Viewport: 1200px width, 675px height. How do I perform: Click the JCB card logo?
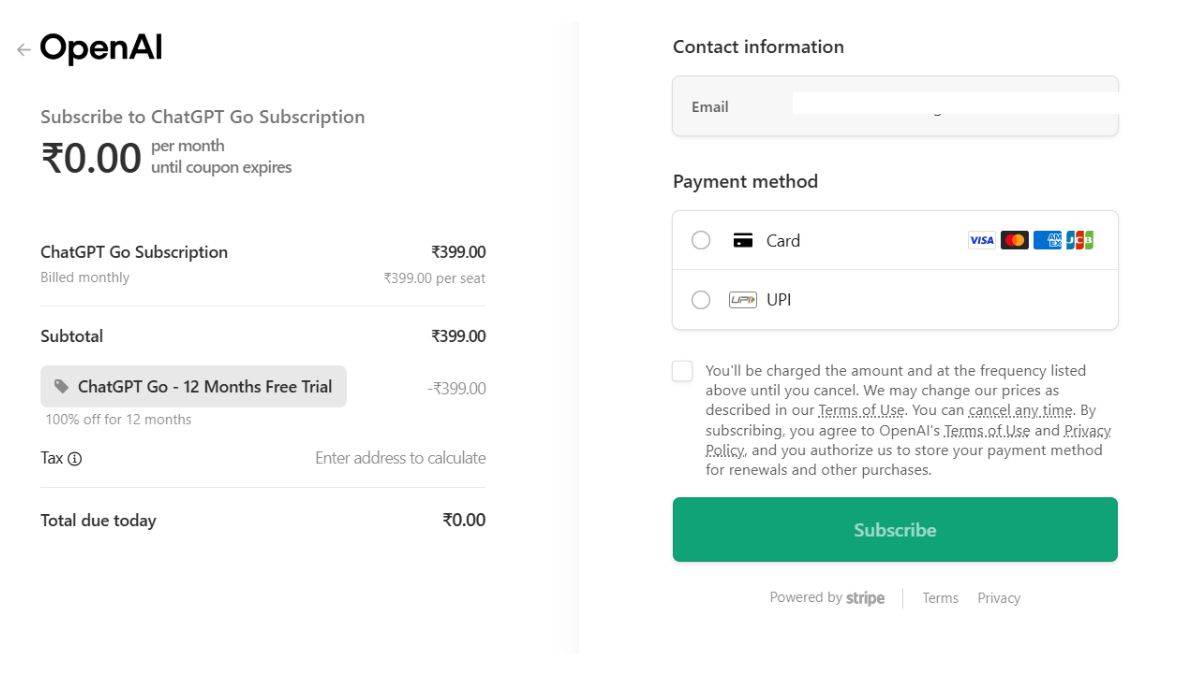1080,240
